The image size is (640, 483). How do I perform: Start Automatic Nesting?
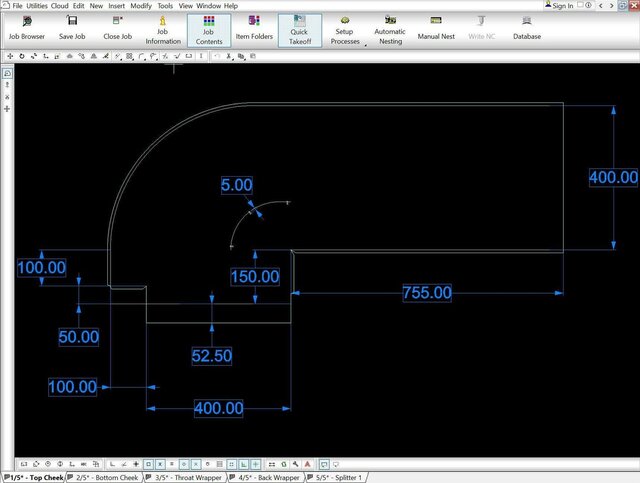(x=390, y=30)
